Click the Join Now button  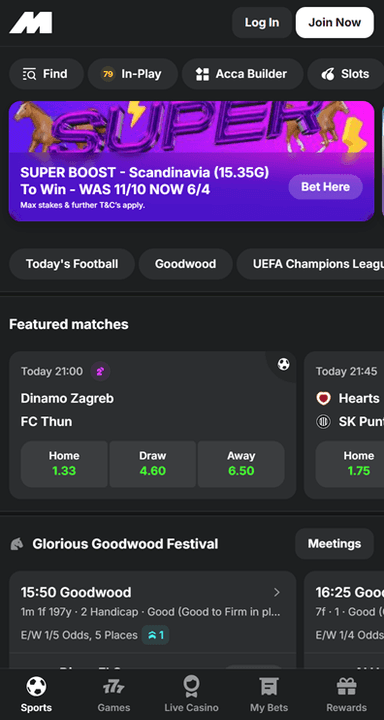coord(334,22)
